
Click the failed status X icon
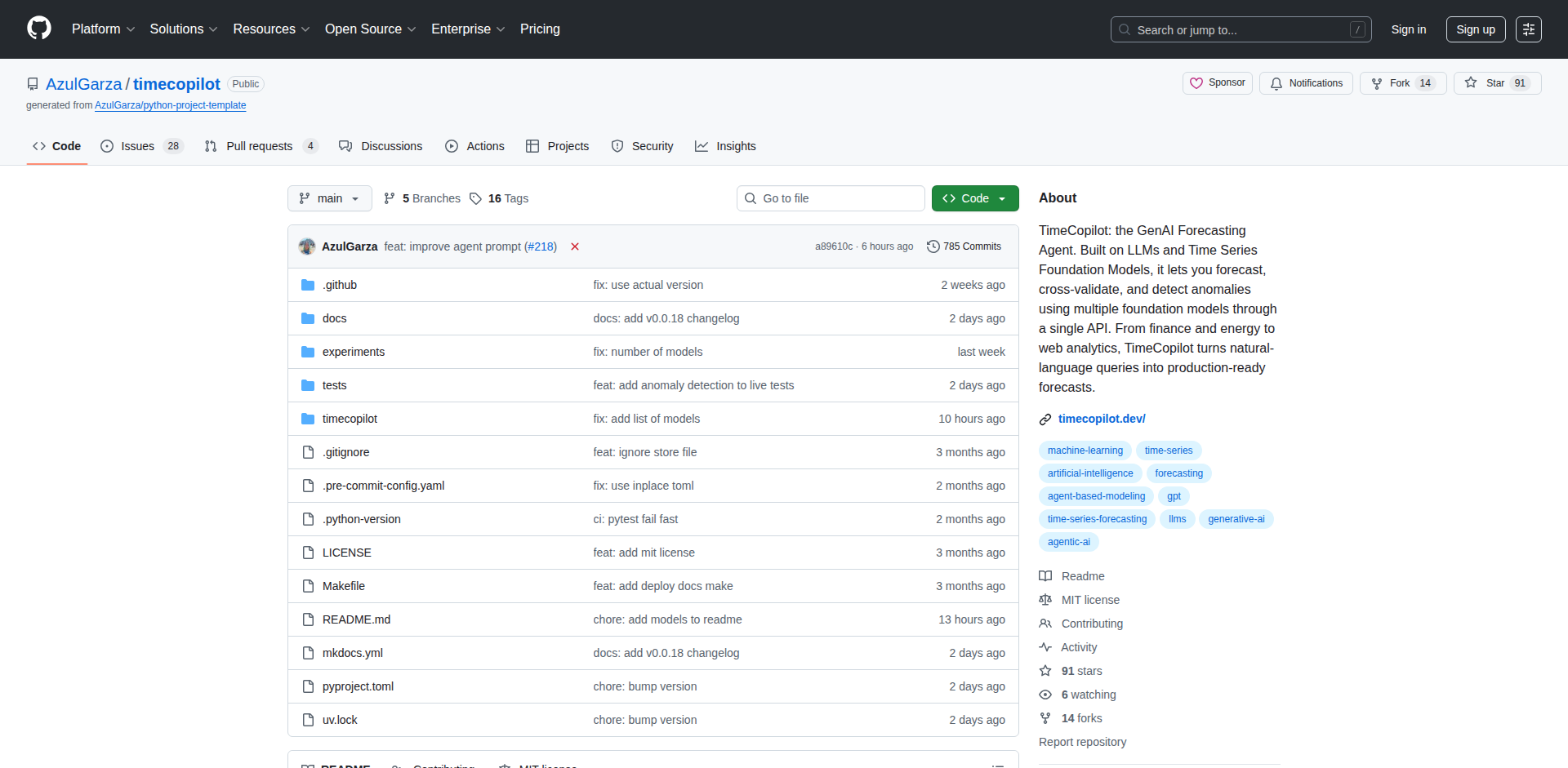pos(575,246)
